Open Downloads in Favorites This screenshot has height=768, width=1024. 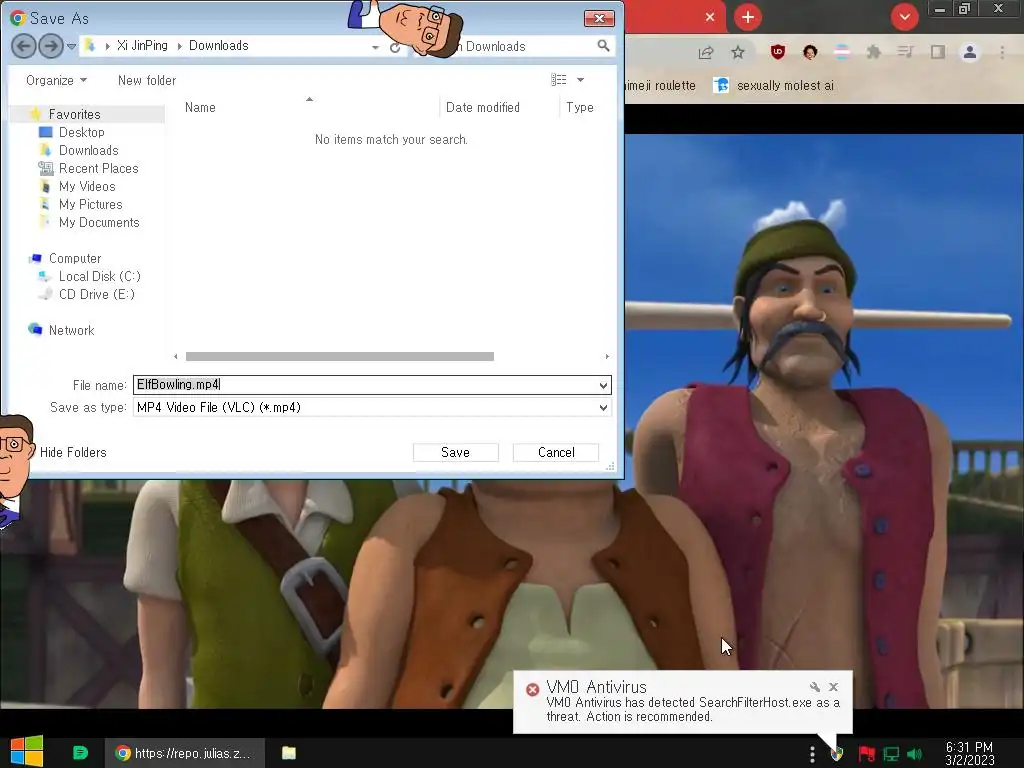click(x=88, y=150)
